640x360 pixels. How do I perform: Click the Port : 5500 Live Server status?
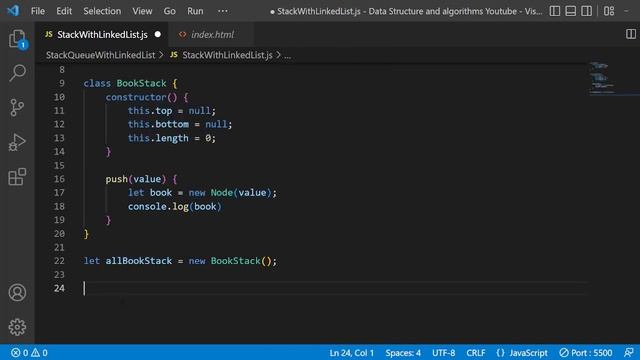pos(586,353)
